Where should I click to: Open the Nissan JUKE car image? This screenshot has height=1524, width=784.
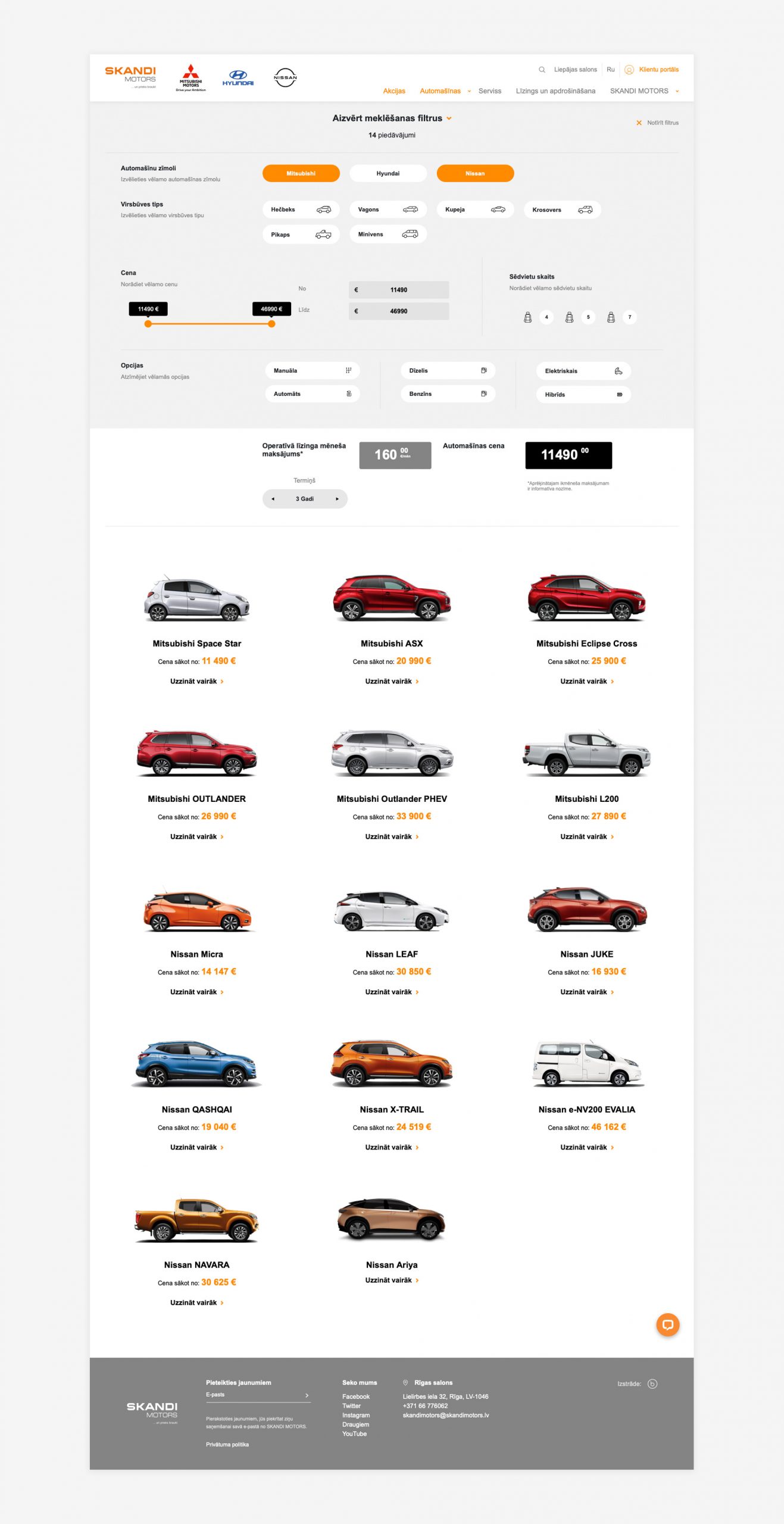pos(587,908)
